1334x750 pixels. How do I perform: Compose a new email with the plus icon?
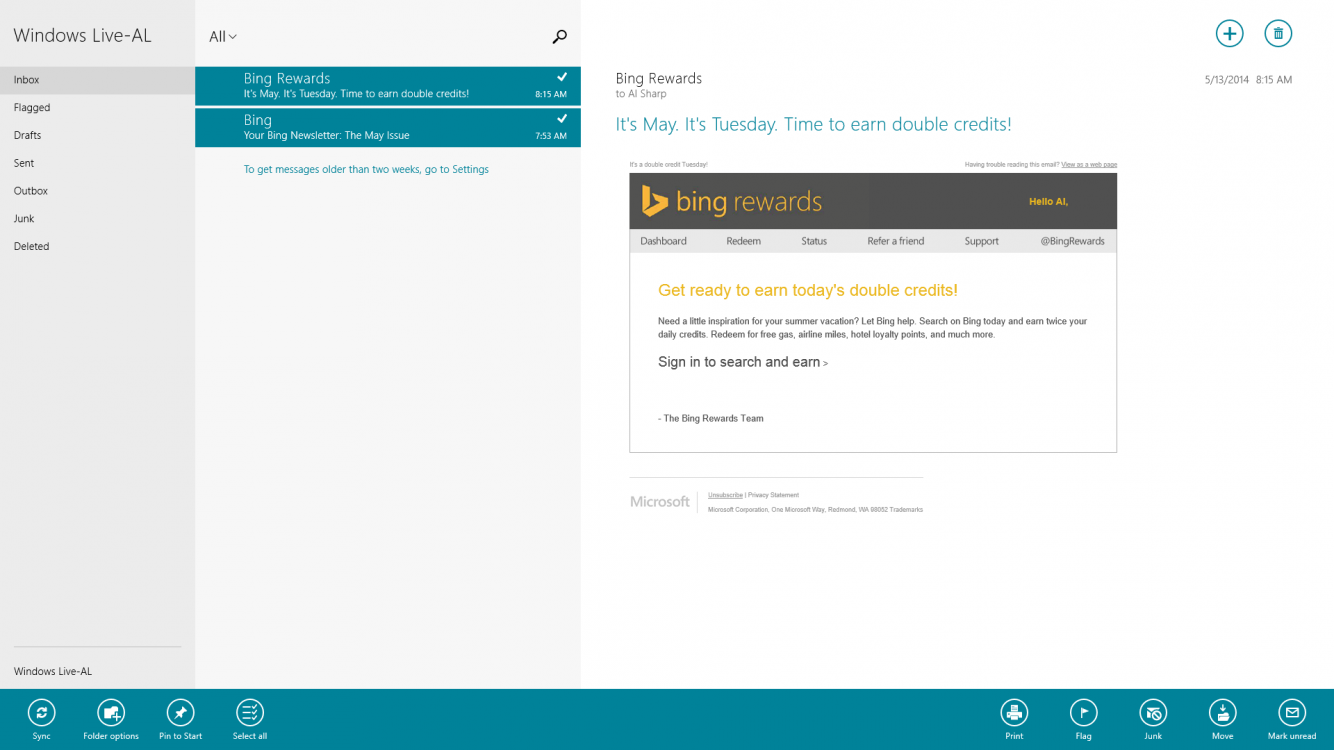(x=1229, y=33)
